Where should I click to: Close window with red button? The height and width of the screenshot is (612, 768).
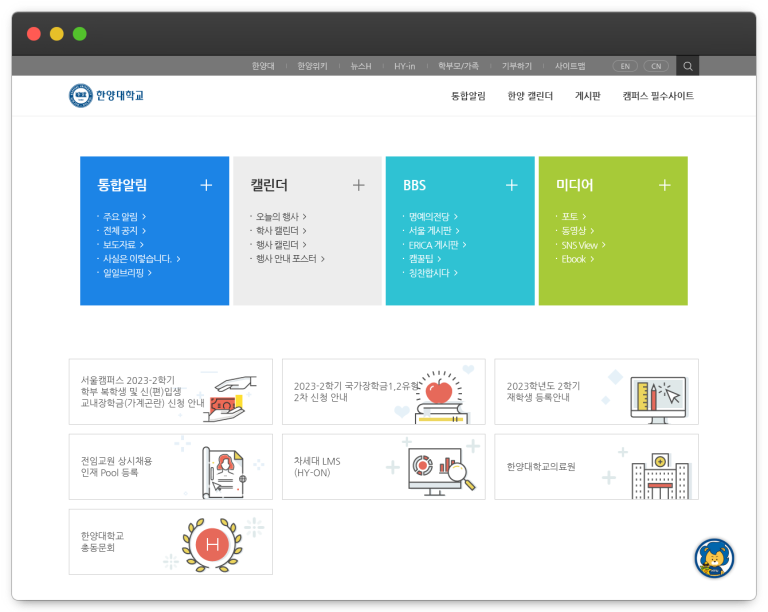[34, 34]
